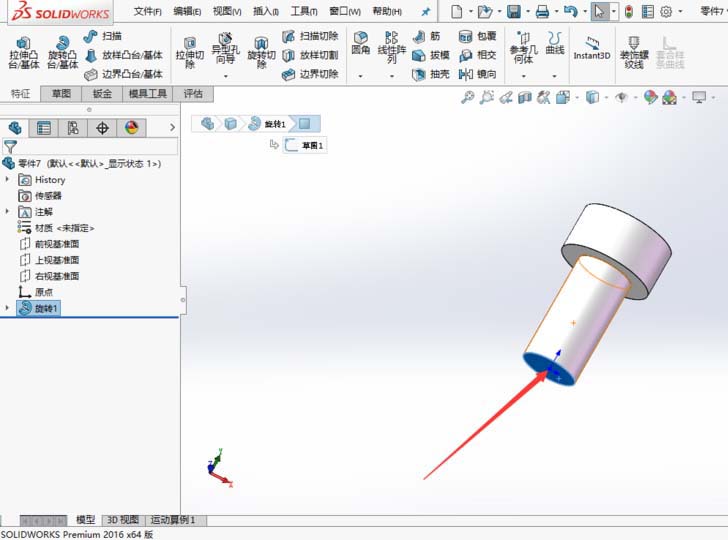
Task: Activate the 拉伸切除 extruded cut tool
Action: click(x=190, y=52)
